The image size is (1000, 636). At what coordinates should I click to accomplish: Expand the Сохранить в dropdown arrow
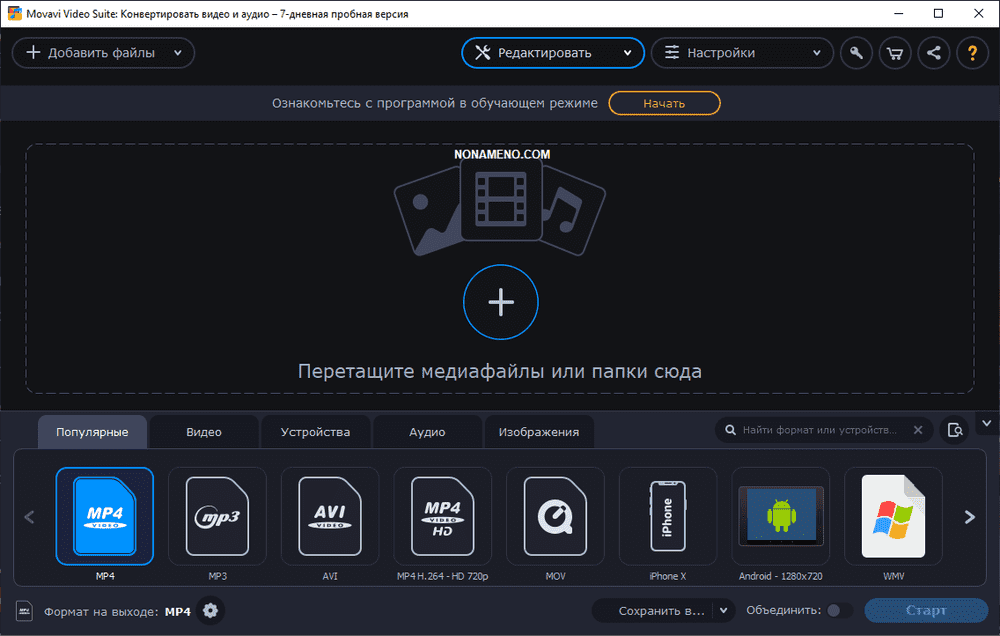point(724,611)
